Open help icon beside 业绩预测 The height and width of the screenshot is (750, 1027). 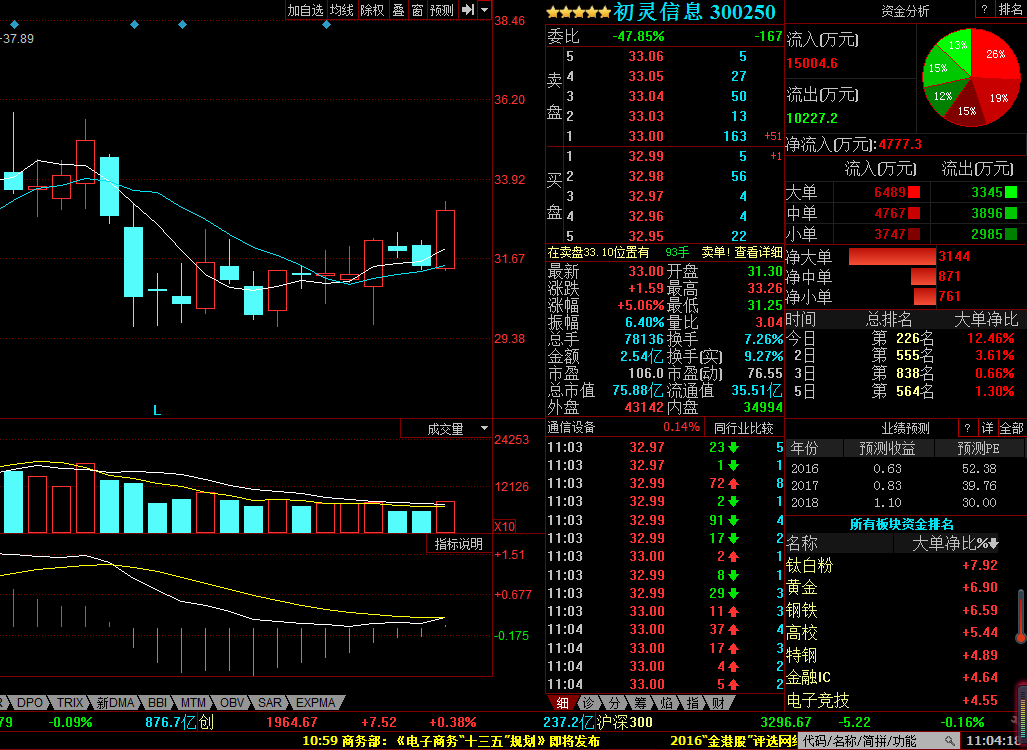click(967, 428)
